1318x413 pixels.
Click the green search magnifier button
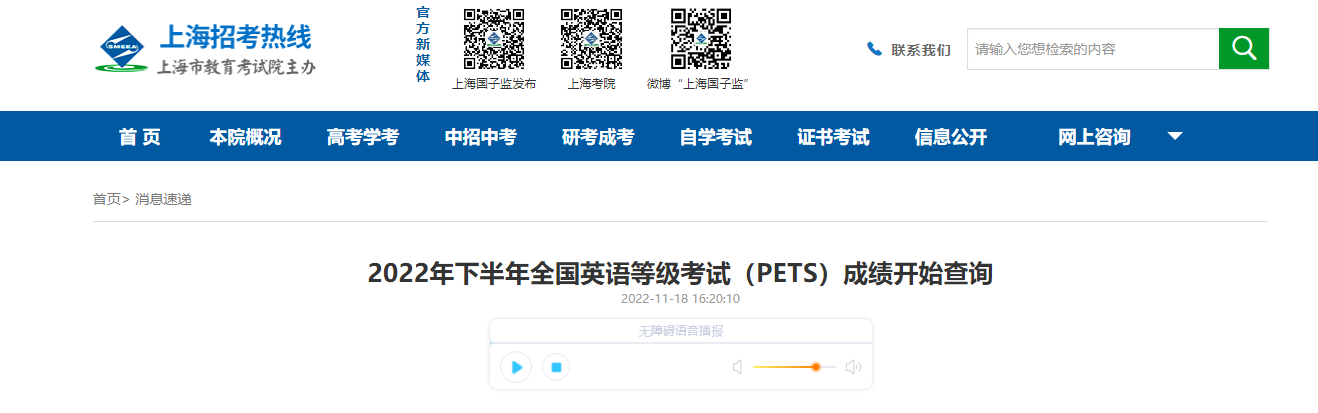click(x=1243, y=48)
